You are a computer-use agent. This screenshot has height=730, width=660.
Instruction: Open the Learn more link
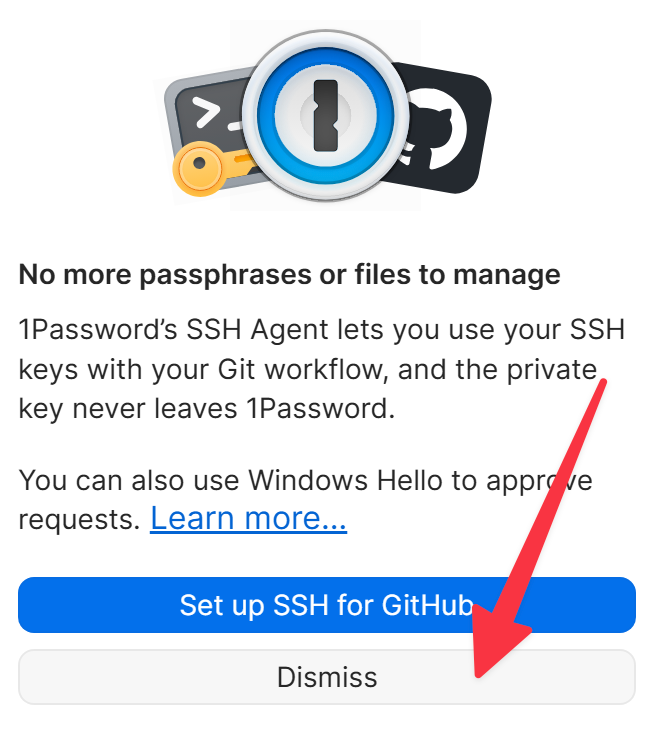(x=249, y=518)
